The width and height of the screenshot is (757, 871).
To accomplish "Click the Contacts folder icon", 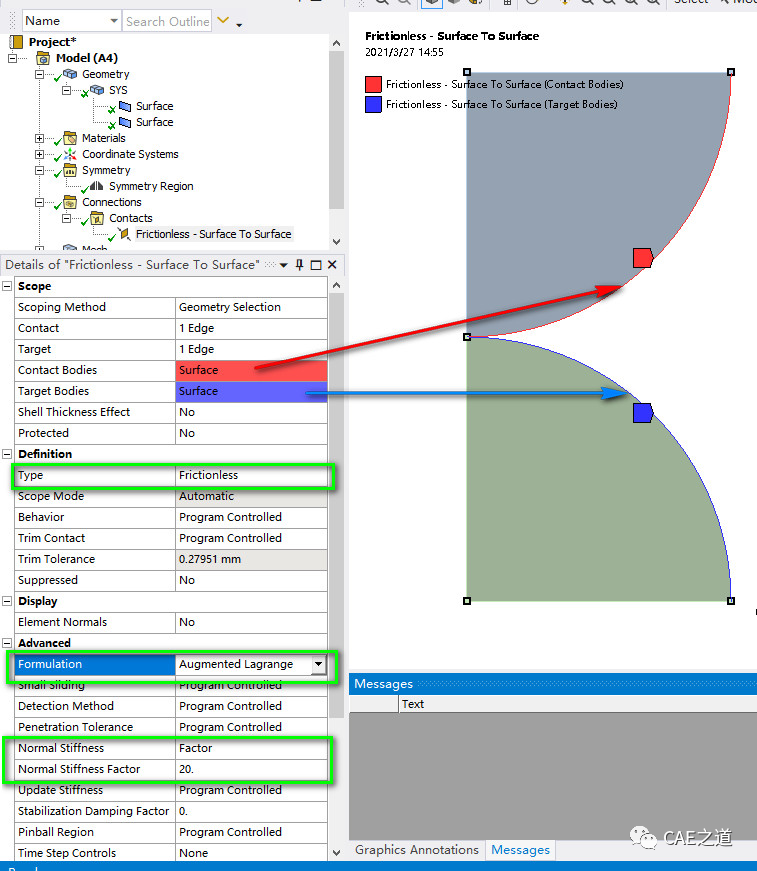I will pyautogui.click(x=97, y=218).
